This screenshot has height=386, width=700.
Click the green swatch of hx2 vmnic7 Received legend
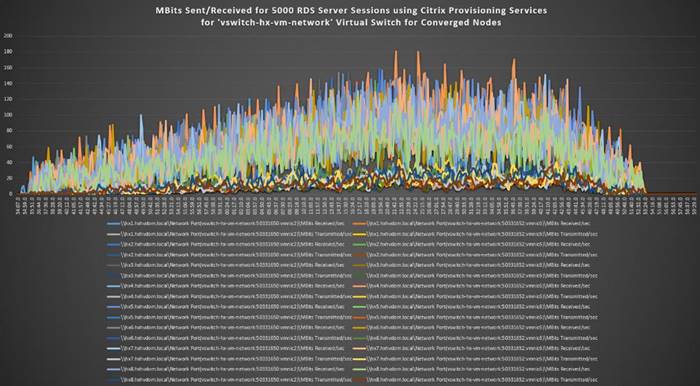[x=359, y=244]
